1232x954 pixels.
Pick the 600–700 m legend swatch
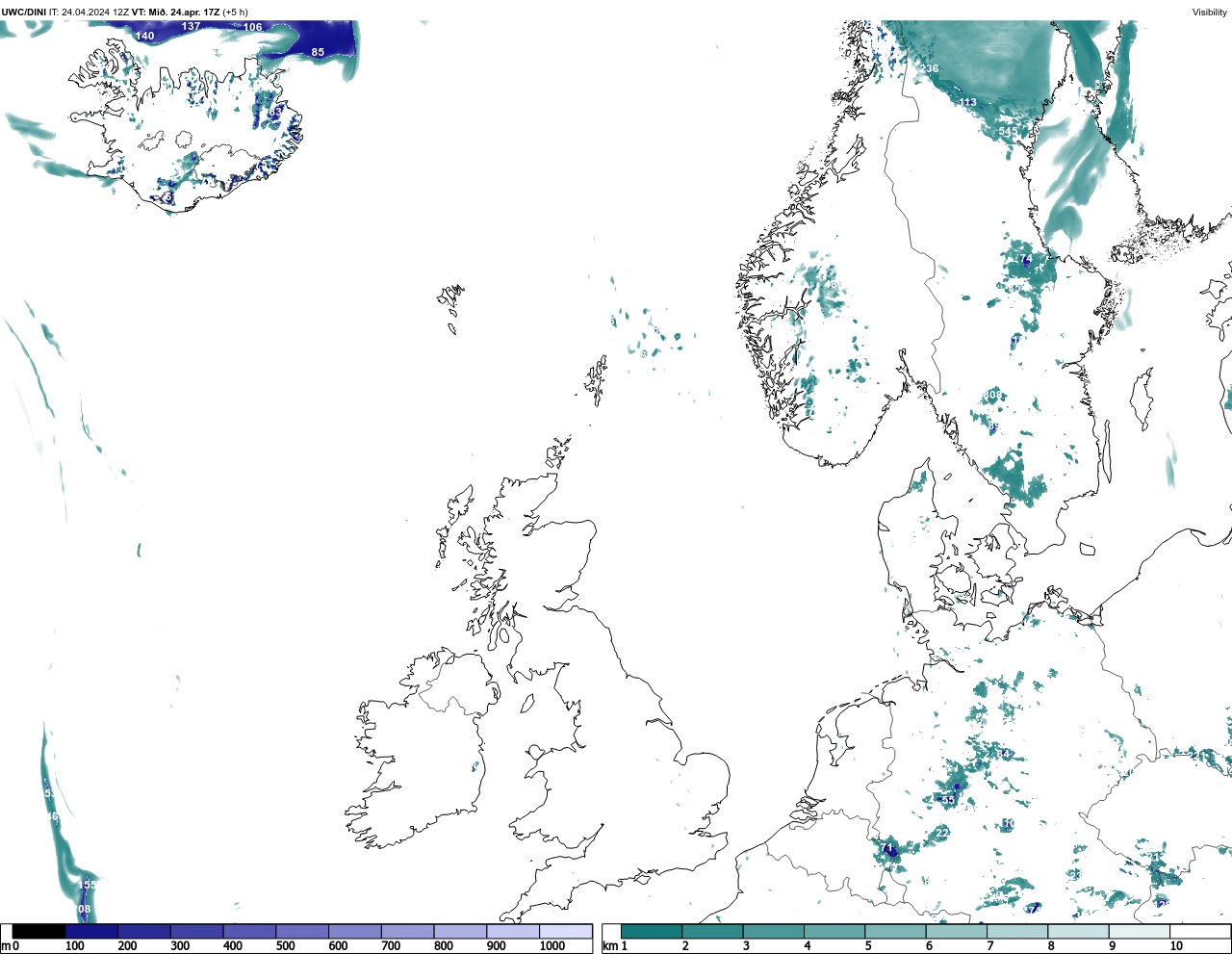point(354,932)
